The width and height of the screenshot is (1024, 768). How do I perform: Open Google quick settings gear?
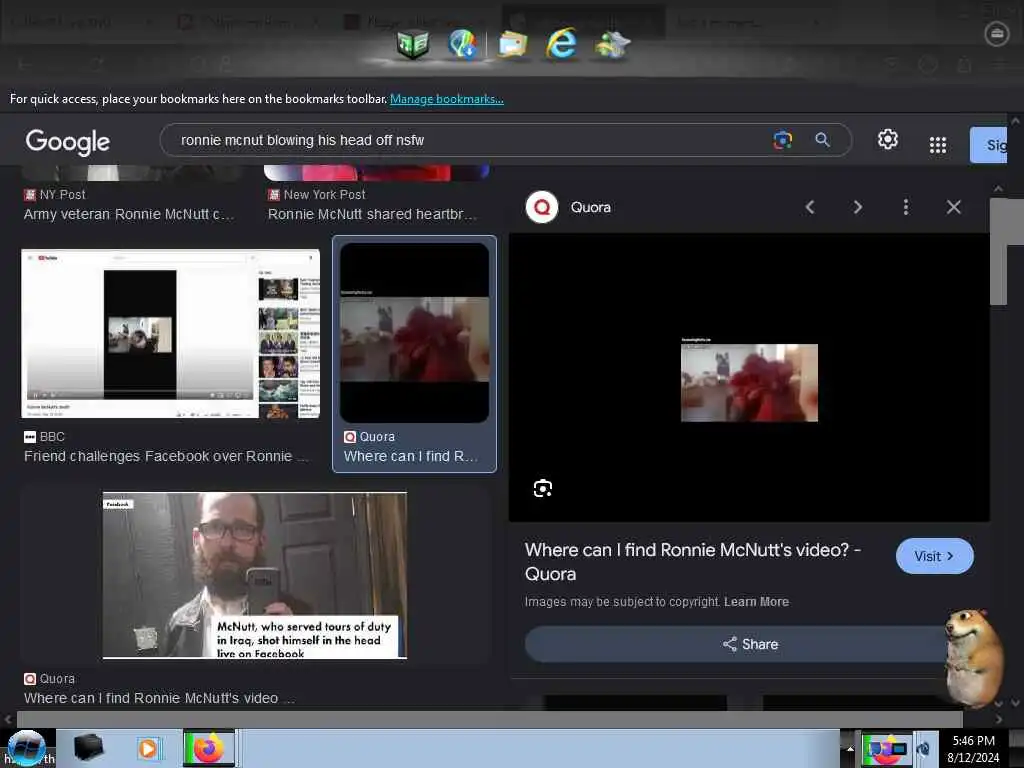888,139
